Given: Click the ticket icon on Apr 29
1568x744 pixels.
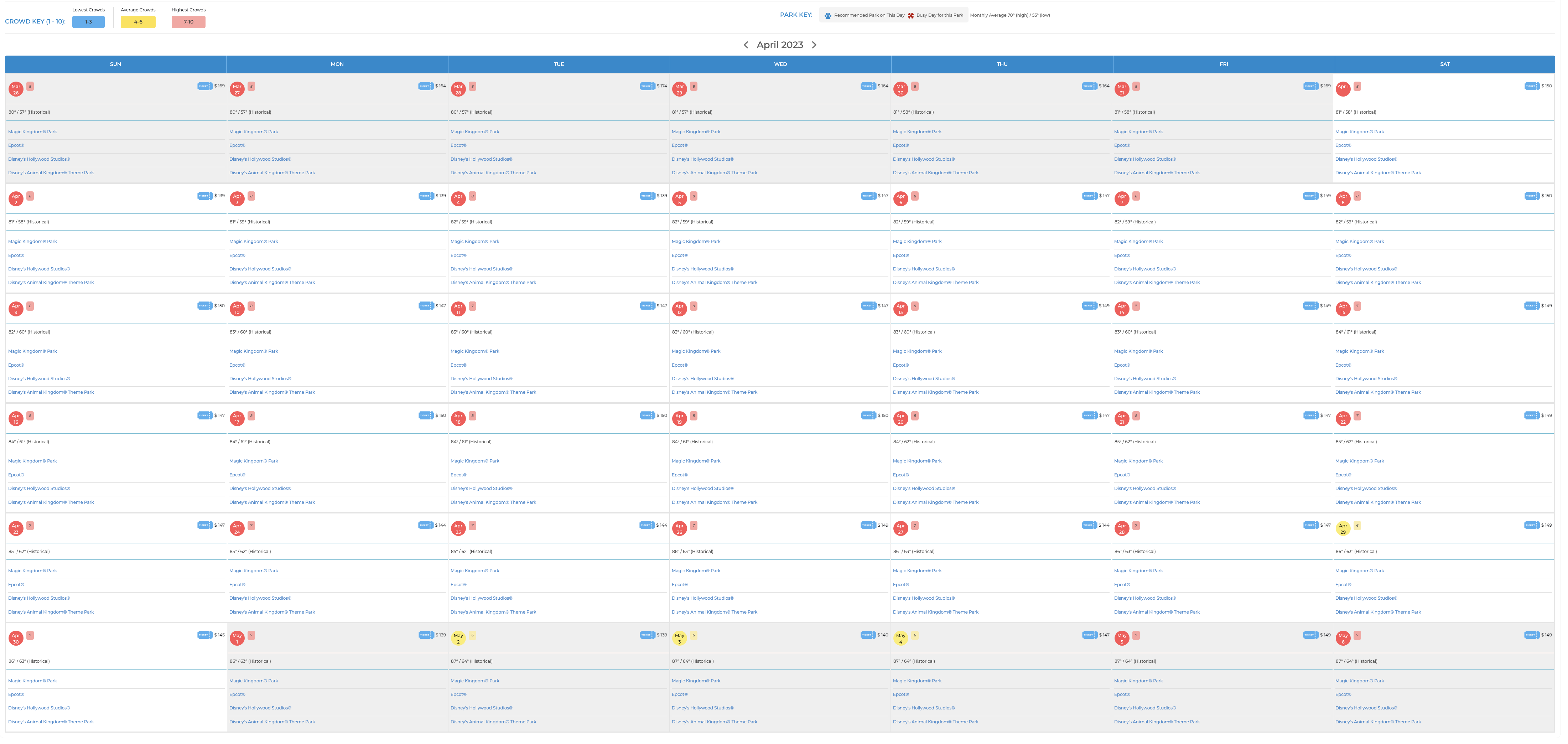Looking at the screenshot, I should coord(1531,526).
